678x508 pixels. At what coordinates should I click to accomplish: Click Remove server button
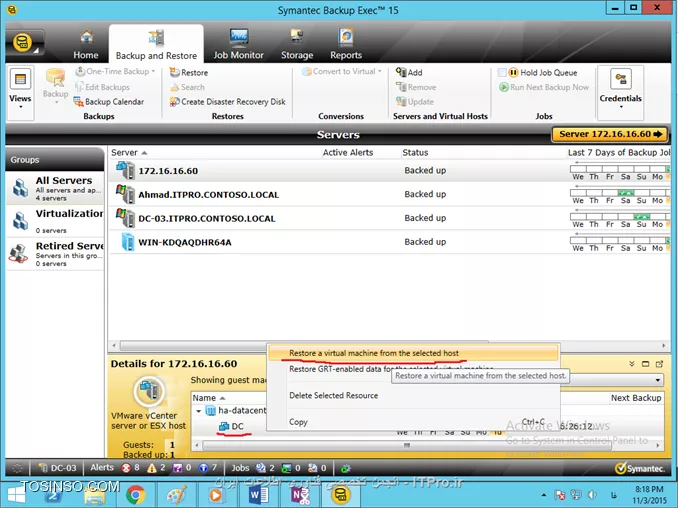tap(416, 87)
